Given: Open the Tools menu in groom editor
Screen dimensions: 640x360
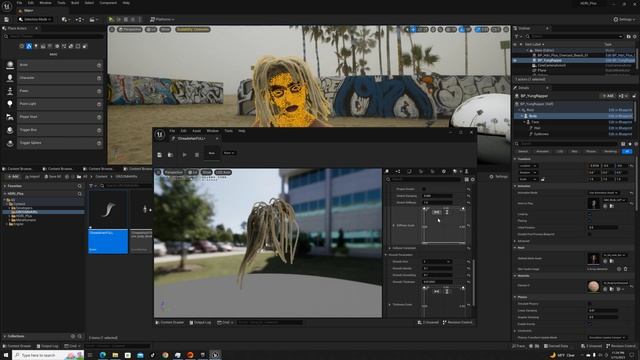Looking at the screenshot, I should coord(228,131).
